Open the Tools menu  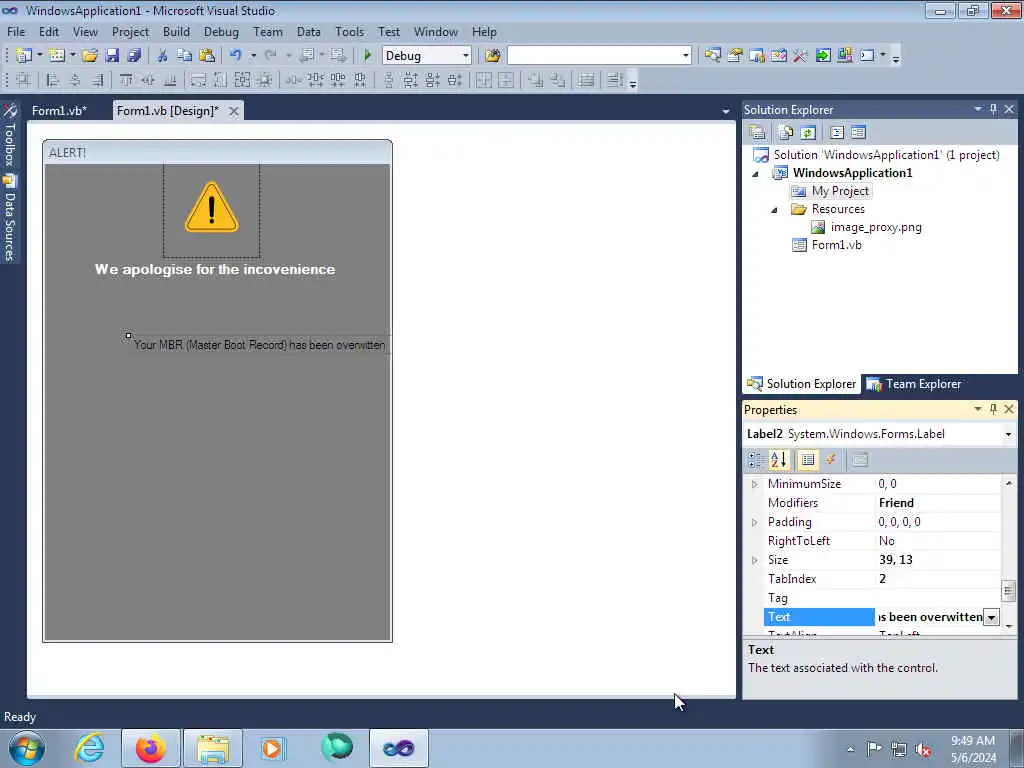tap(349, 31)
